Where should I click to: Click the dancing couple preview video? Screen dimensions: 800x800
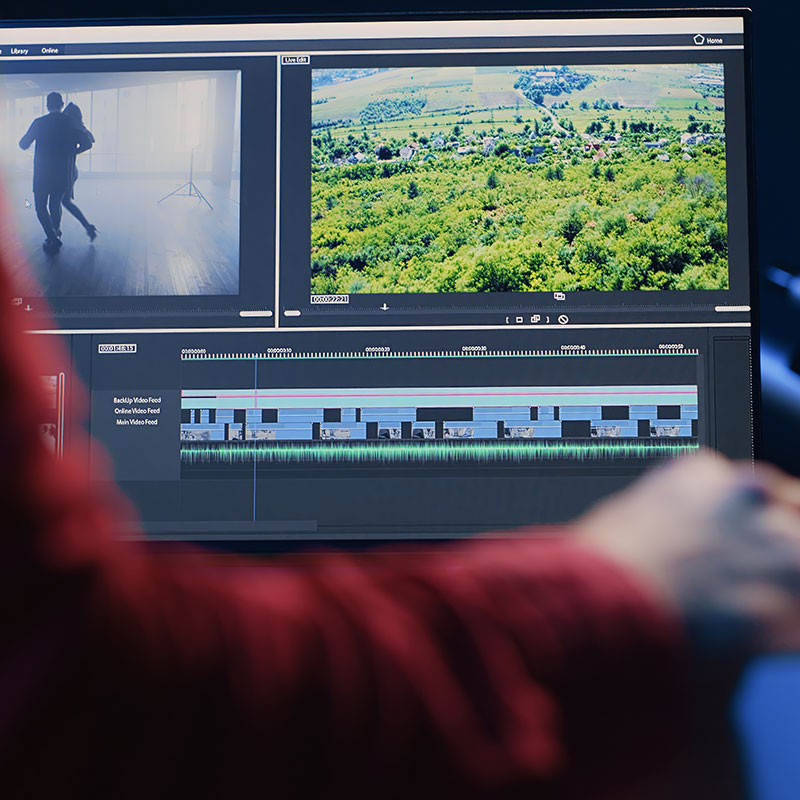[120, 184]
